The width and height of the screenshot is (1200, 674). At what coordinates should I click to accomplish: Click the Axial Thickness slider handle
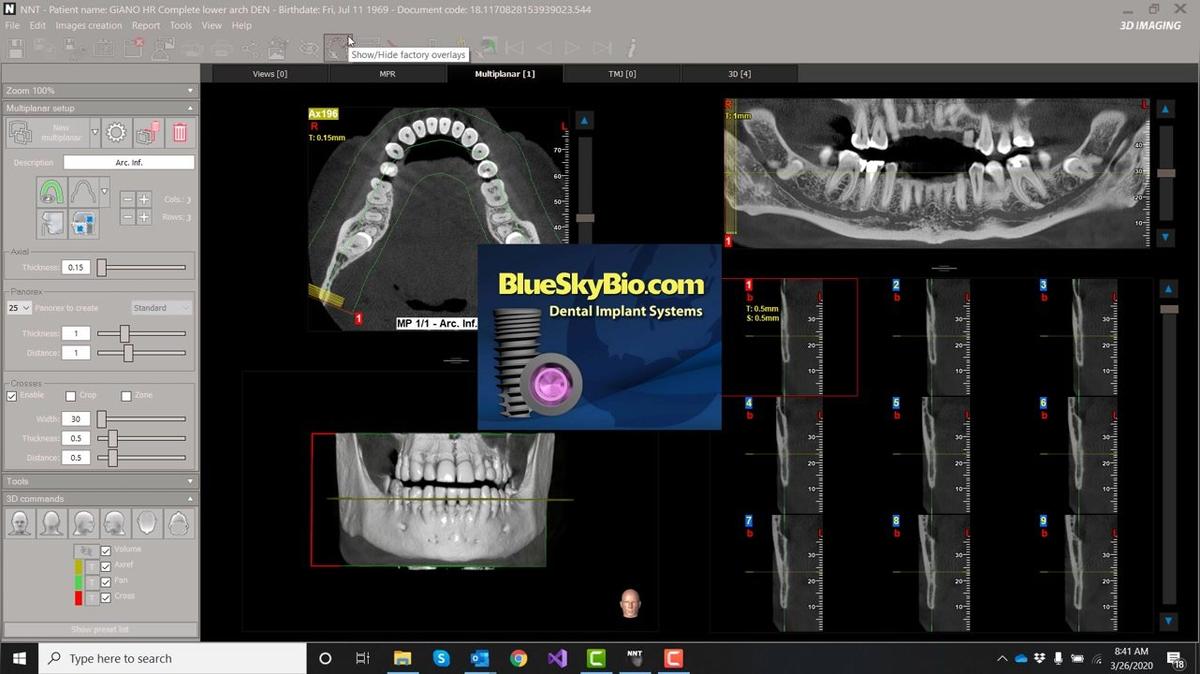pyautogui.click(x=102, y=268)
